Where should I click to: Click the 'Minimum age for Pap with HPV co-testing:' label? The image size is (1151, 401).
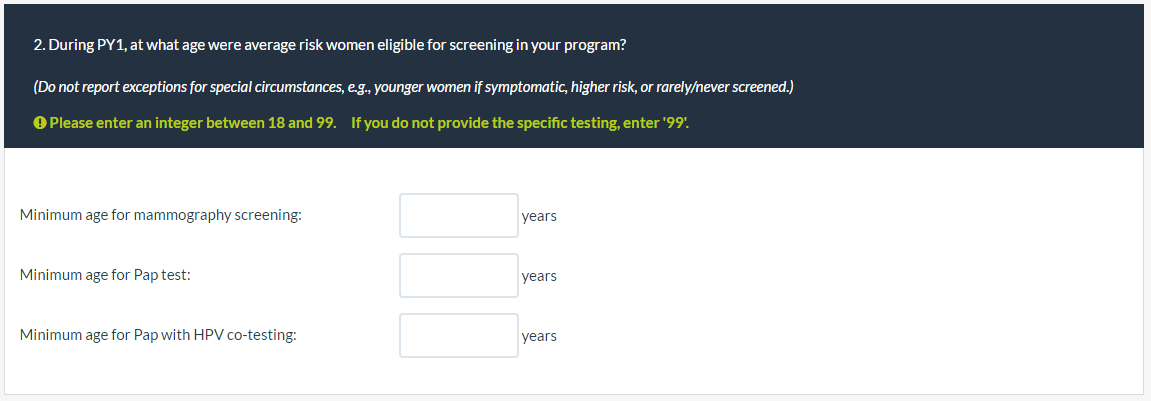pos(158,335)
